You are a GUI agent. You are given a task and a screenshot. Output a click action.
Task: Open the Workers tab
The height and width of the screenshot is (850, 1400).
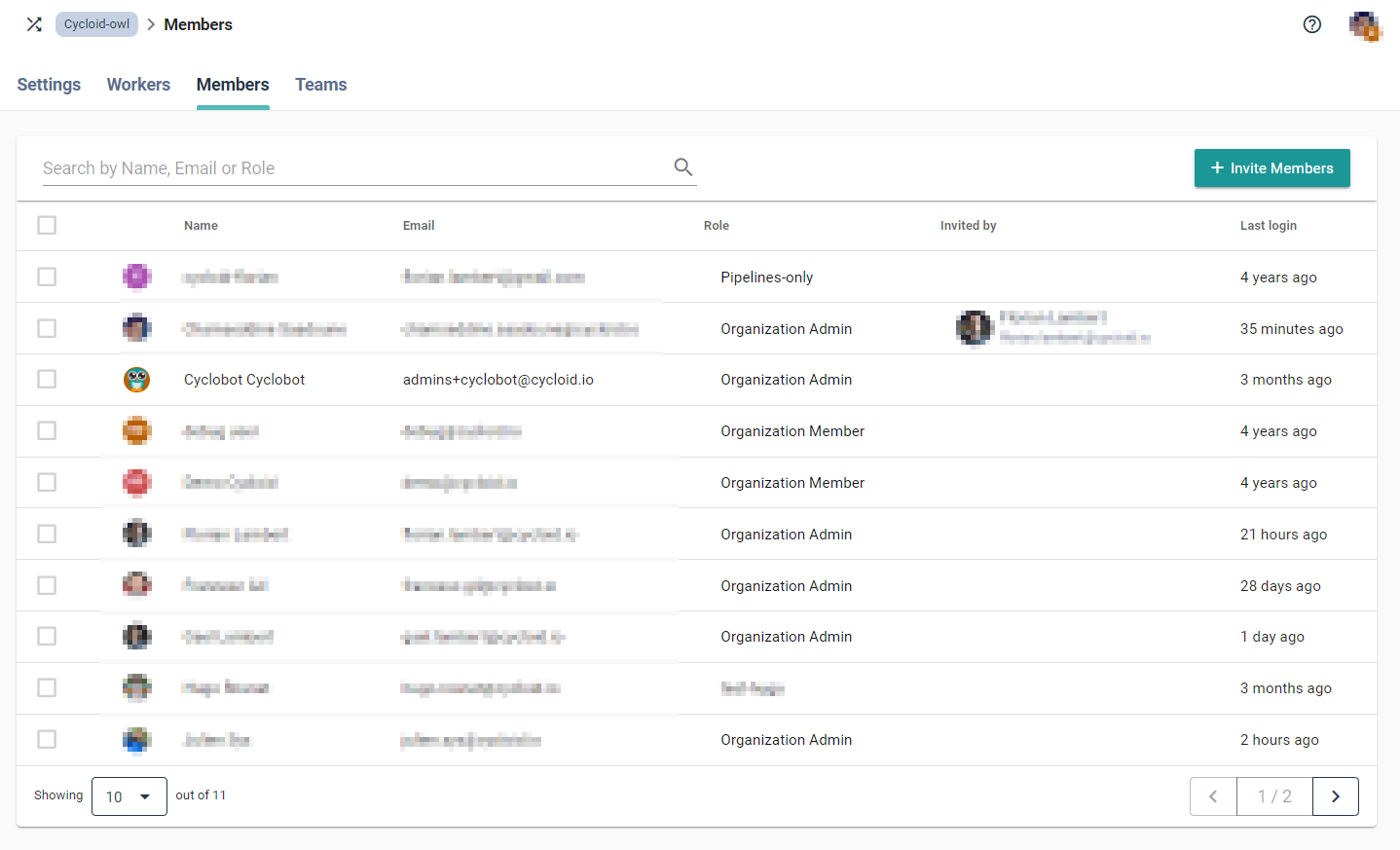point(138,85)
